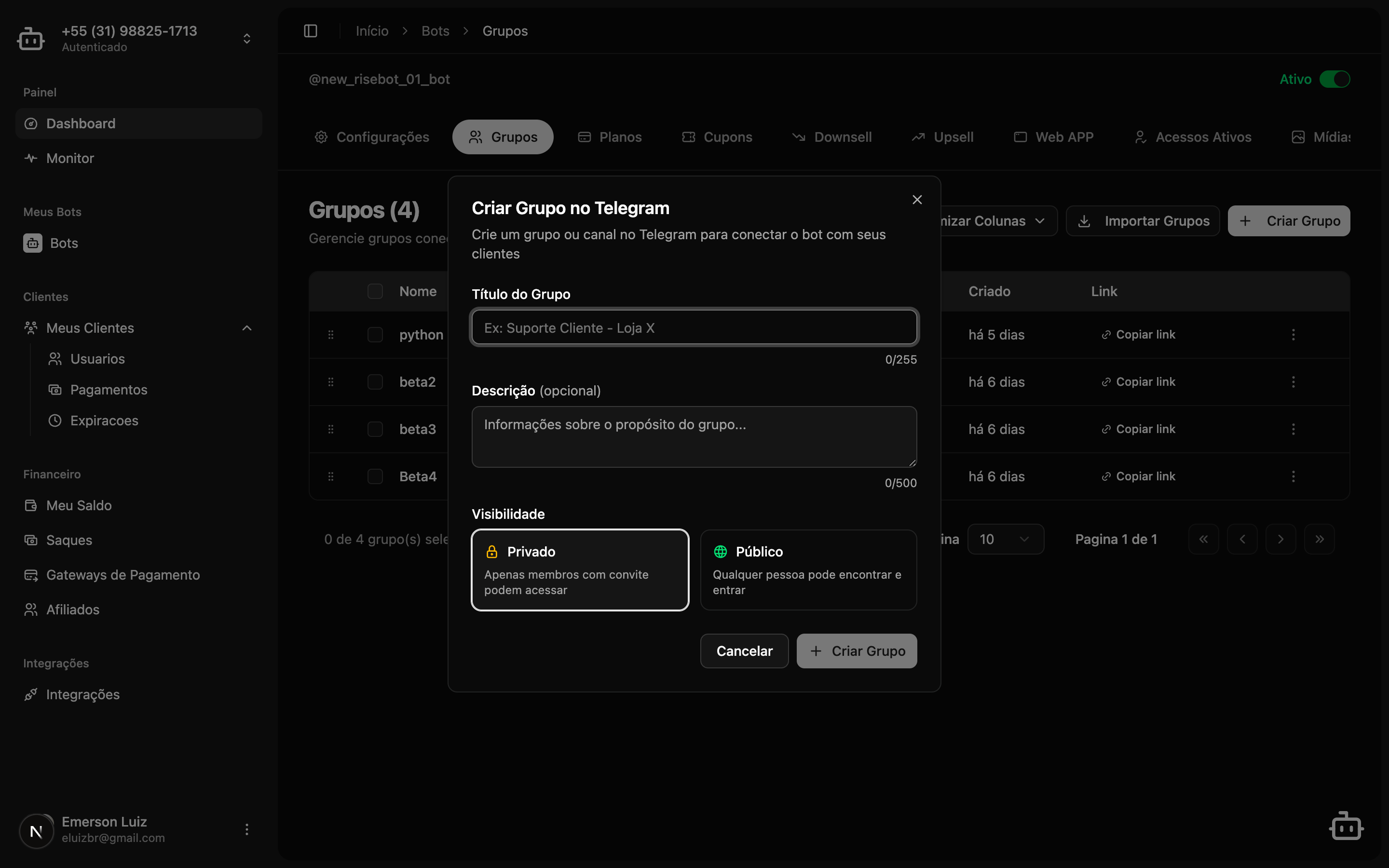Switch to Upsell tab
The height and width of the screenshot is (868, 1389).
click(x=942, y=137)
